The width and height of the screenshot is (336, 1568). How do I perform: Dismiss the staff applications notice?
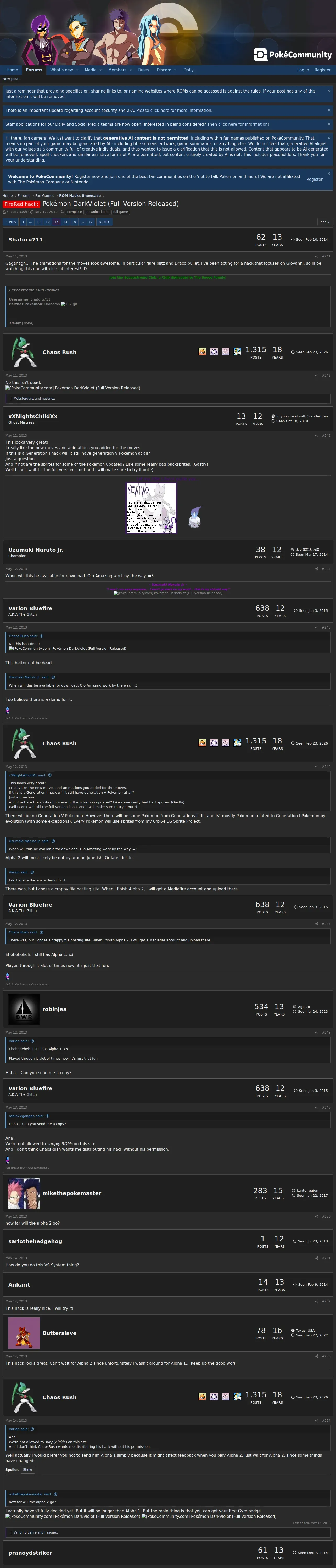tap(329, 124)
